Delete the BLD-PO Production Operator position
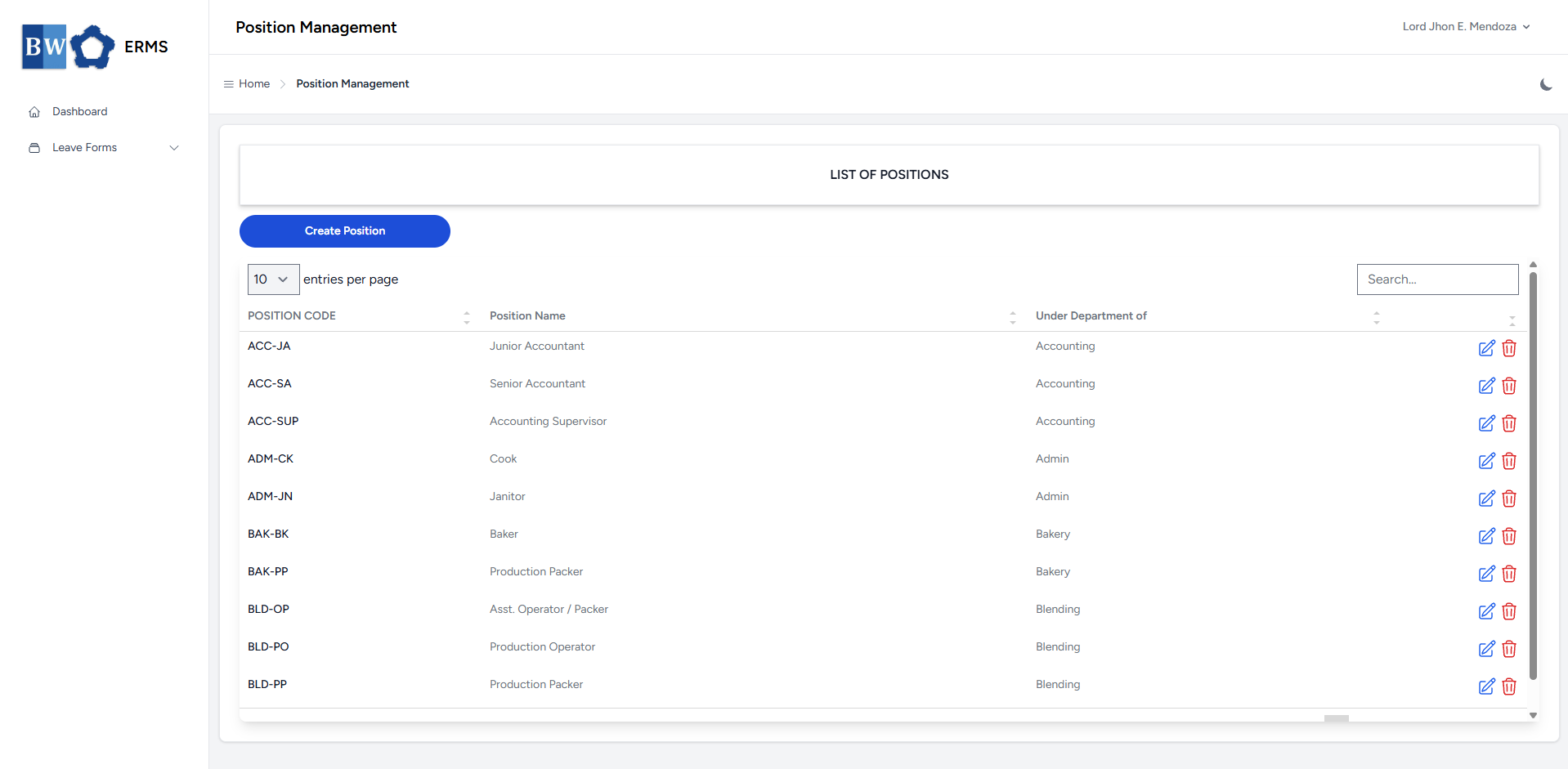This screenshot has width=1568, height=769. click(1509, 649)
